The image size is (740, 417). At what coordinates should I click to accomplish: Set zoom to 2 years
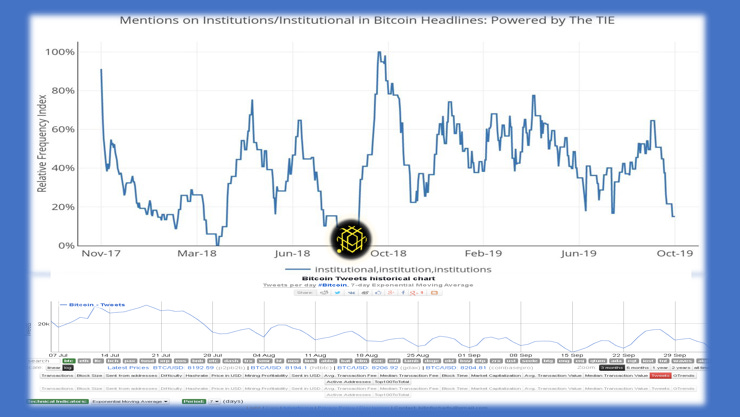click(681, 367)
